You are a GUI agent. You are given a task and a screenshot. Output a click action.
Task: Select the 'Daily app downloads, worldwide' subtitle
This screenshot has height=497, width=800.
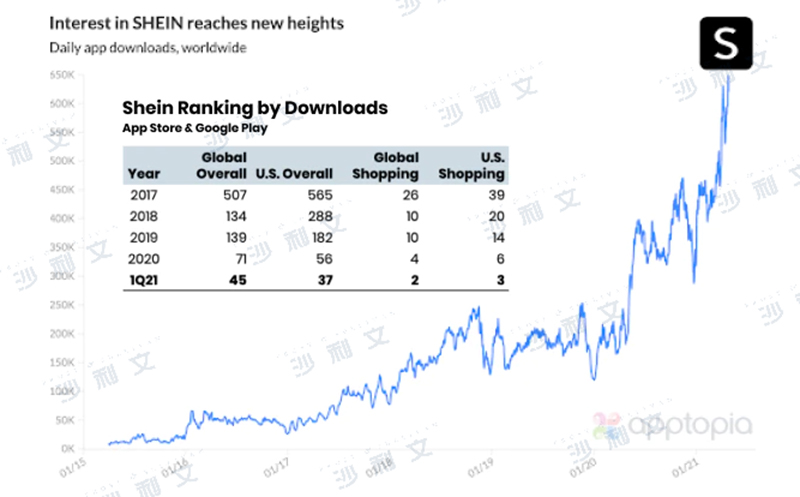point(148,47)
